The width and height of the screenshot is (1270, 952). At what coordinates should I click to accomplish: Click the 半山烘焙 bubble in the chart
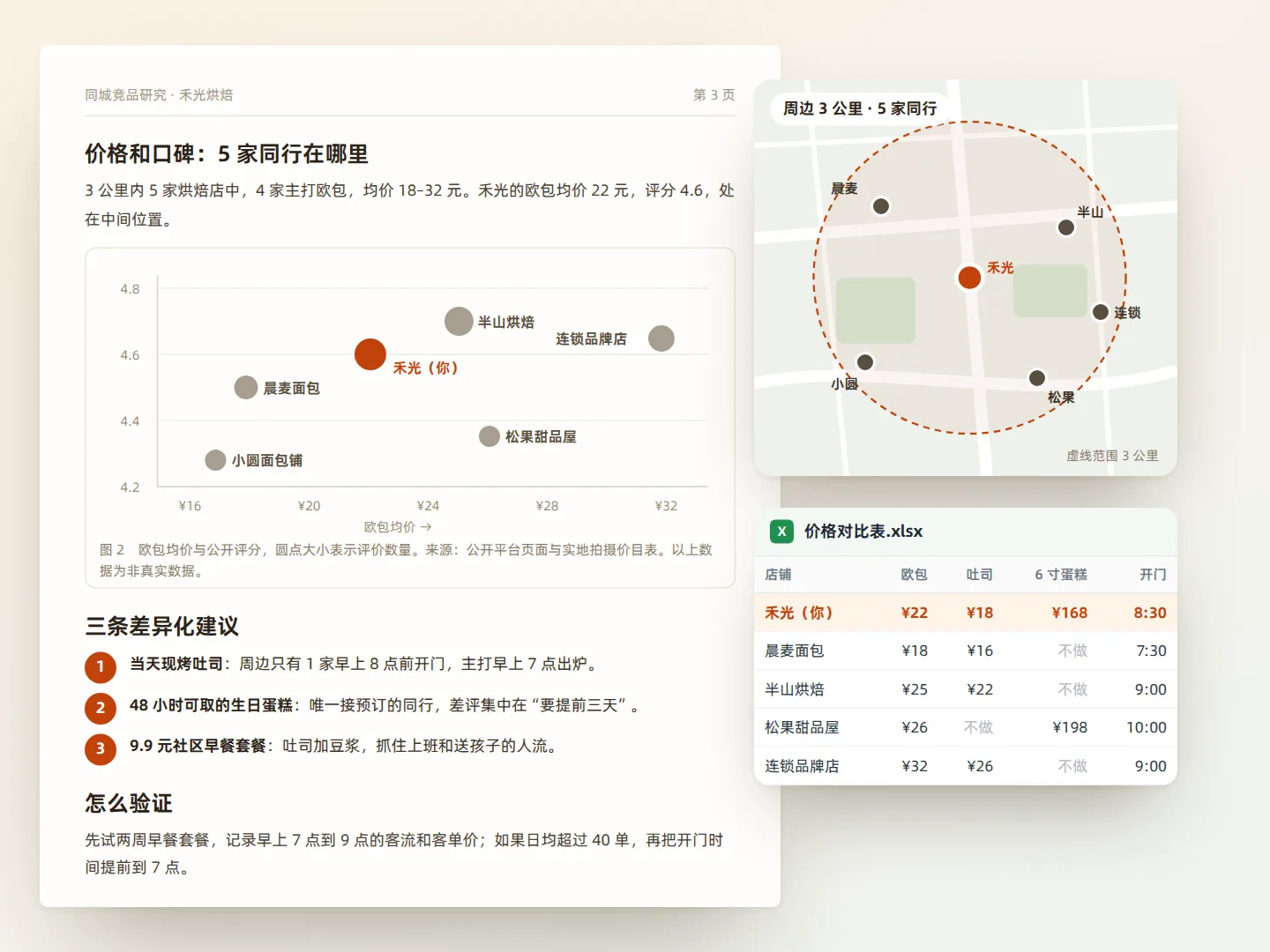pos(459,321)
